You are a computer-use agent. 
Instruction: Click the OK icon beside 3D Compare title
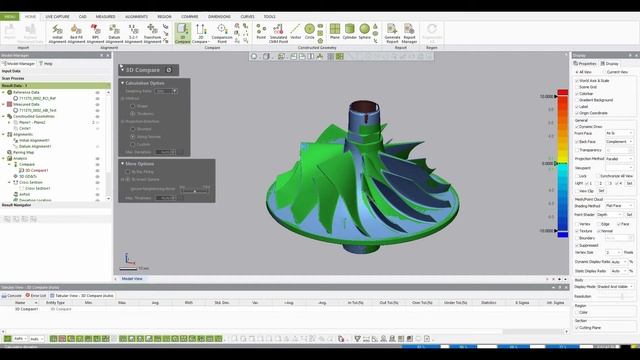point(169,70)
